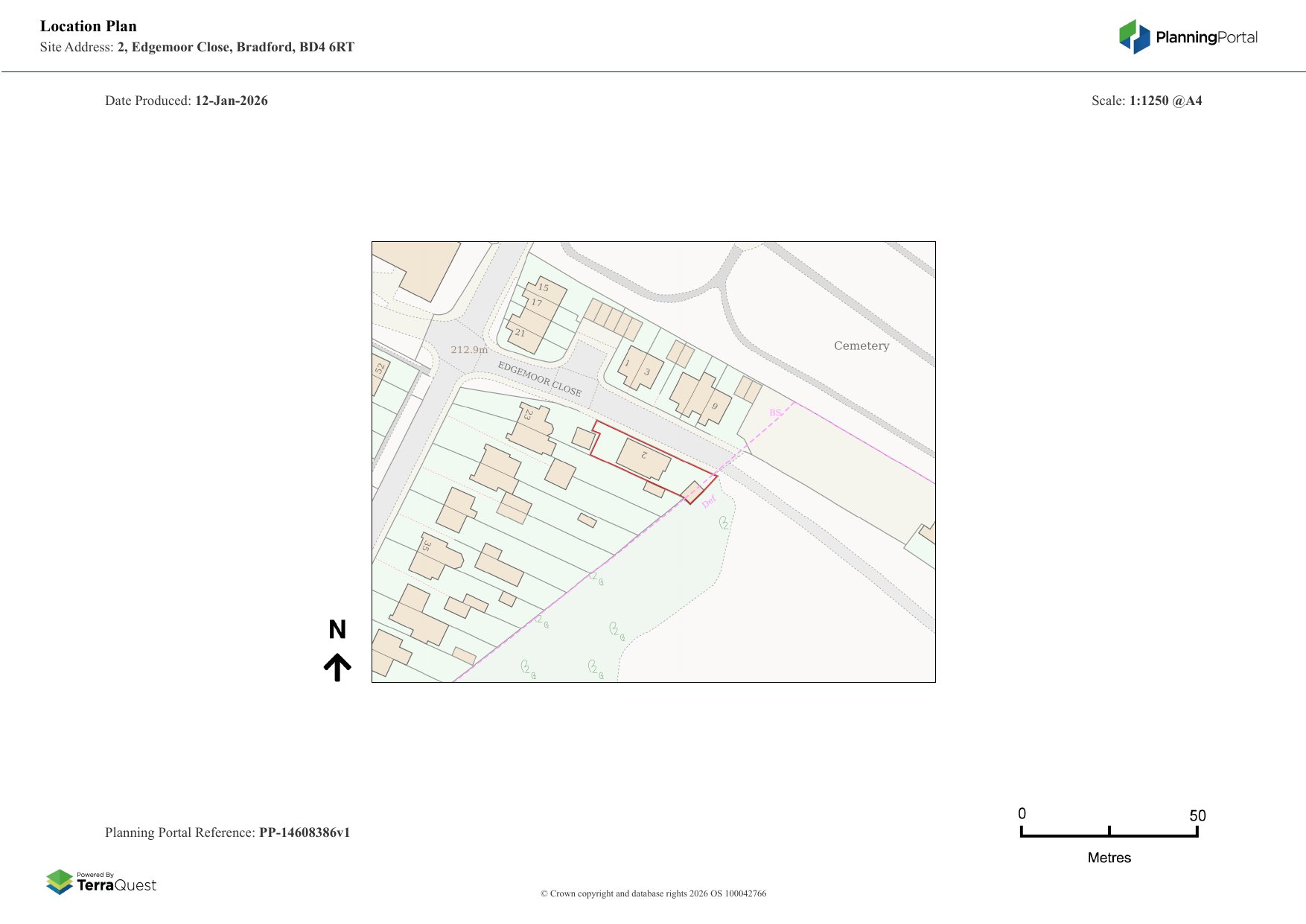The height and width of the screenshot is (924, 1306).
Task: Click the TerraQuest layered logo icon
Action: point(60,882)
